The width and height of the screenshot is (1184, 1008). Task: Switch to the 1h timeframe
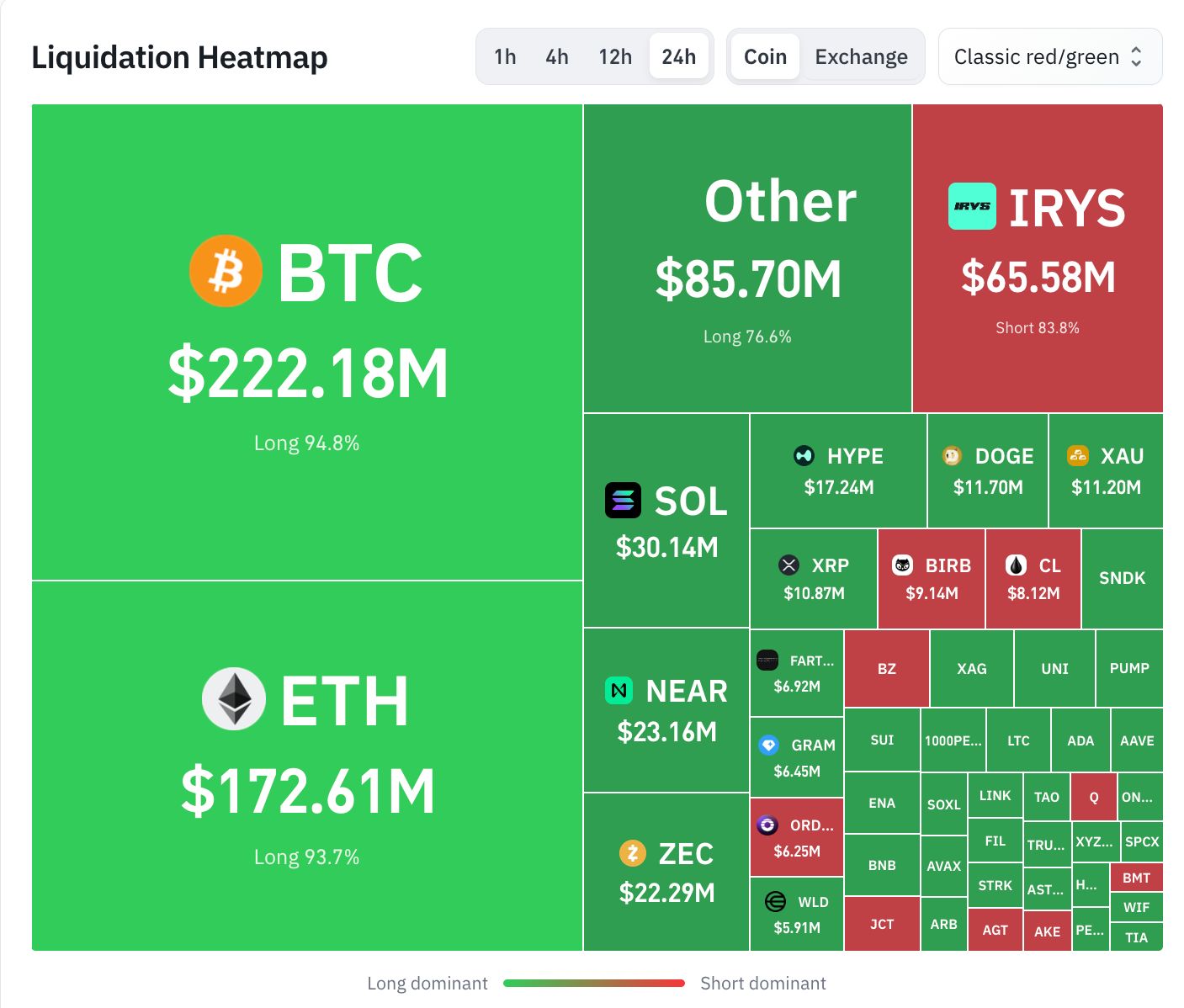tap(505, 56)
